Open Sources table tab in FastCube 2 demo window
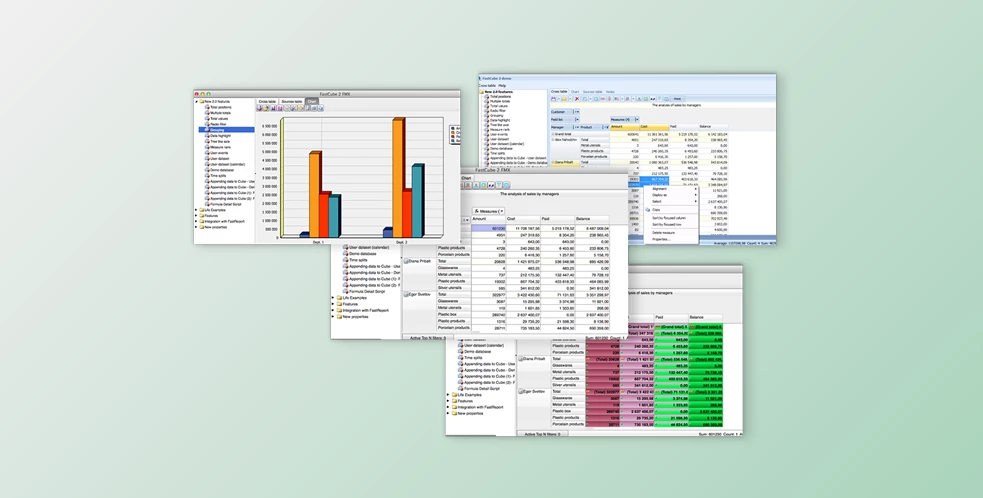Image resolution: width=983 pixels, height=498 pixels. click(x=592, y=92)
